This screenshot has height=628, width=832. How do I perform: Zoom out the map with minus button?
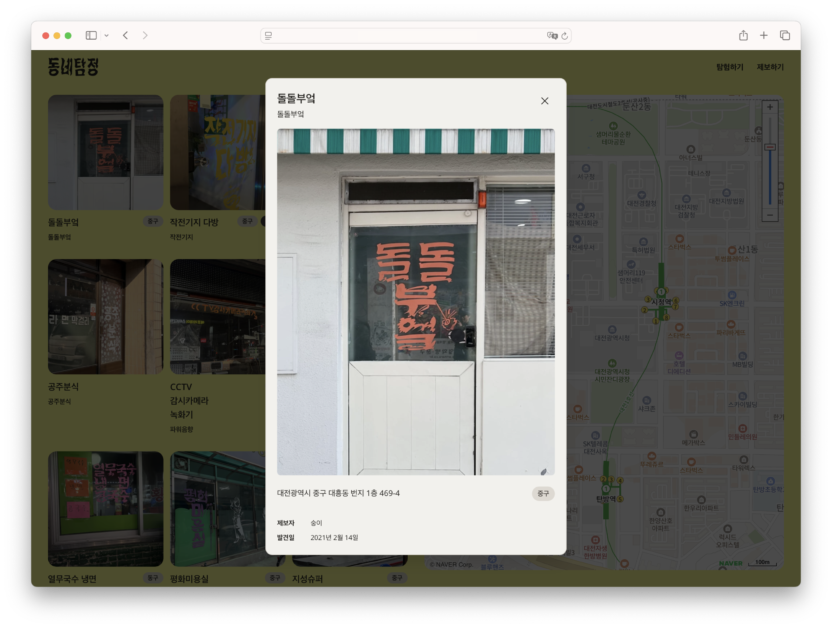click(x=769, y=214)
